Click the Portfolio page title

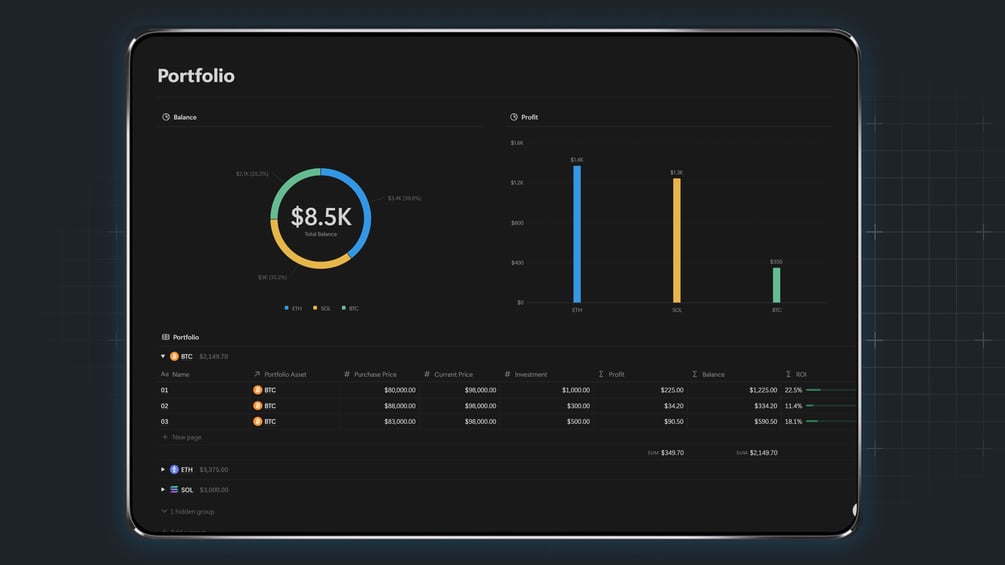click(x=196, y=76)
